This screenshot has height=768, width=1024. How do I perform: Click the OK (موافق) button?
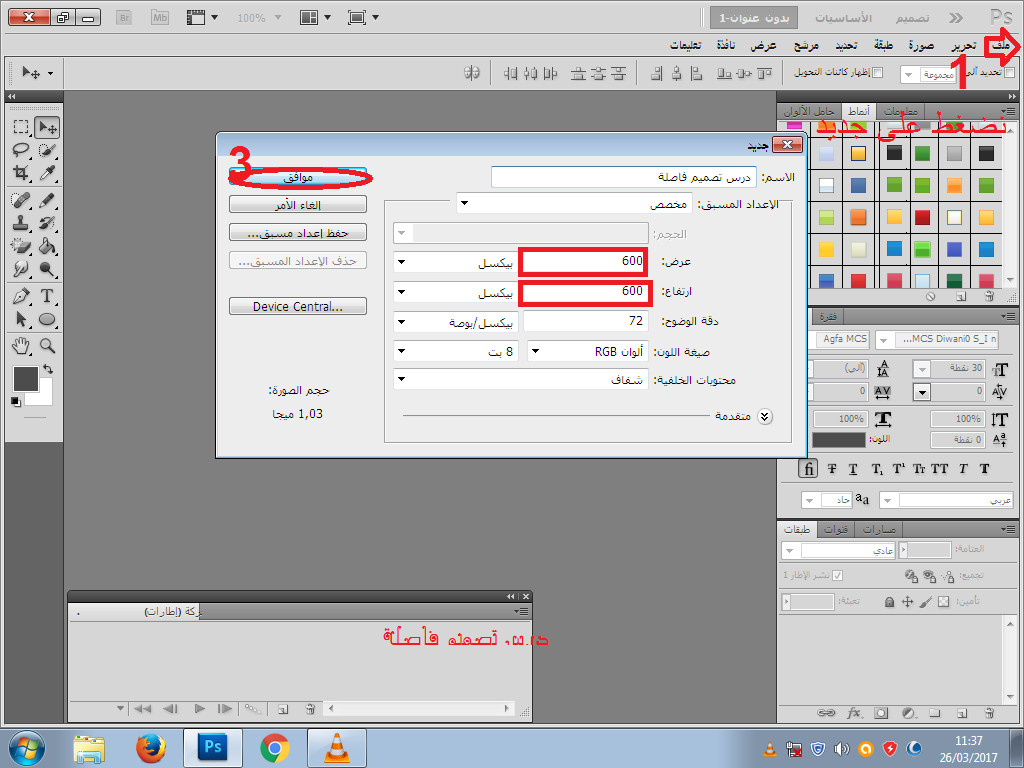pos(298,177)
